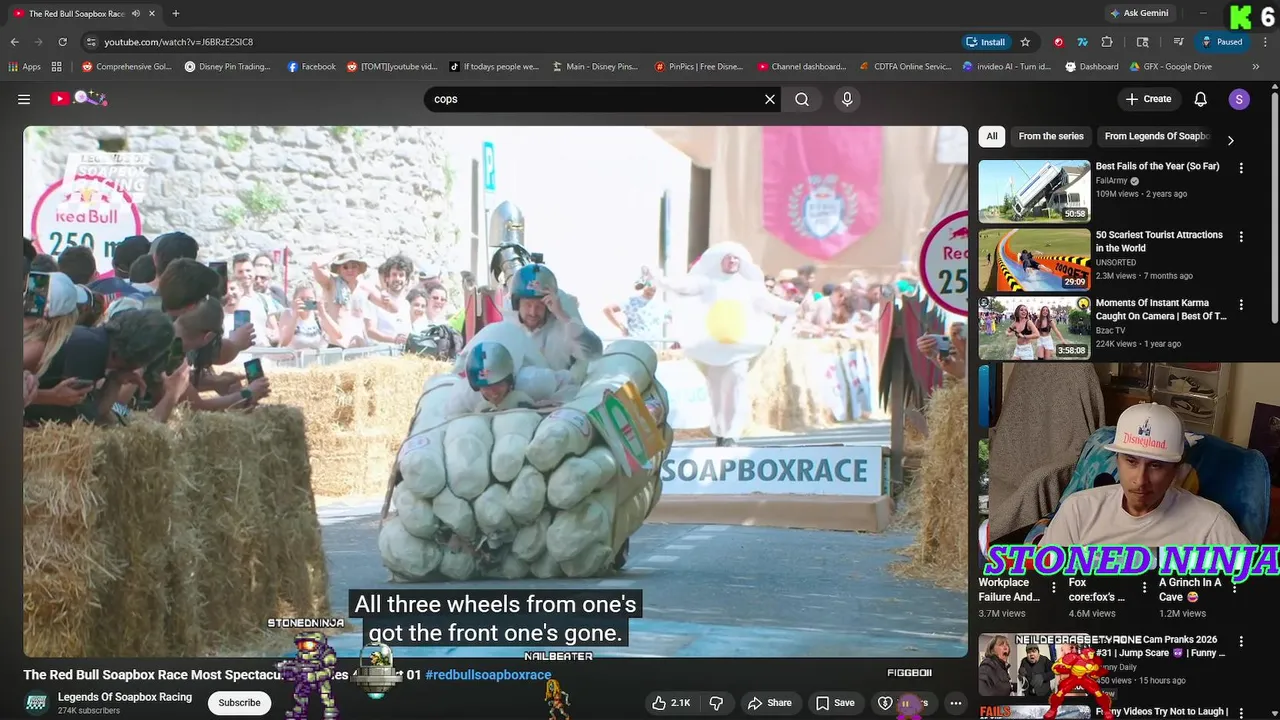The height and width of the screenshot is (720, 1280).
Task: Go back in browser history
Action: tap(15, 42)
